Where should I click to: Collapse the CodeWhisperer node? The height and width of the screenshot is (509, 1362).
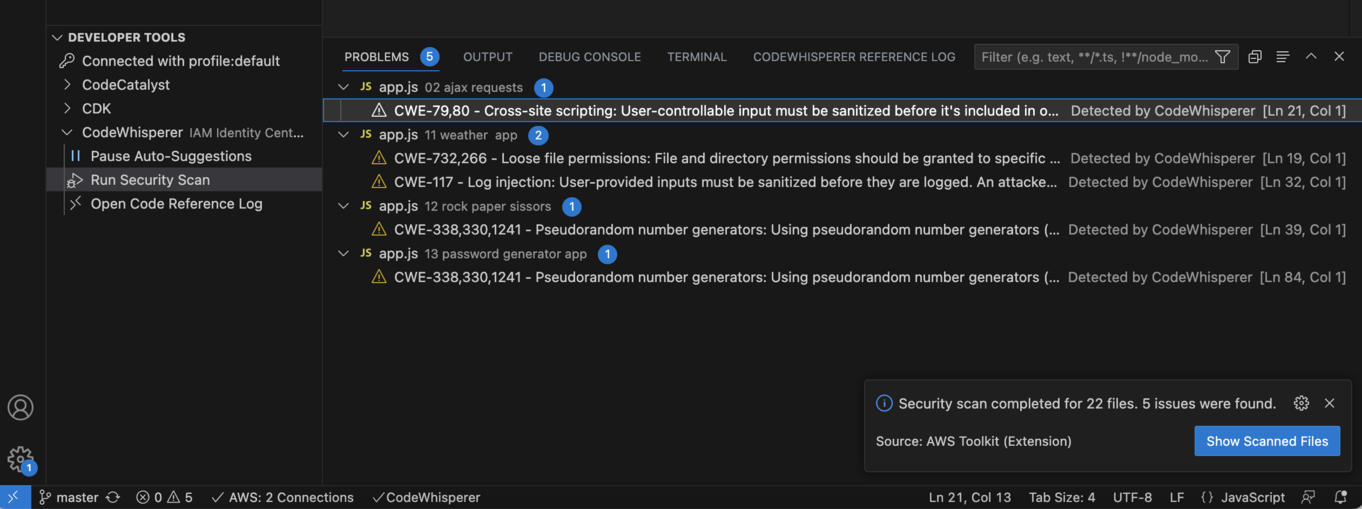click(x=67, y=132)
